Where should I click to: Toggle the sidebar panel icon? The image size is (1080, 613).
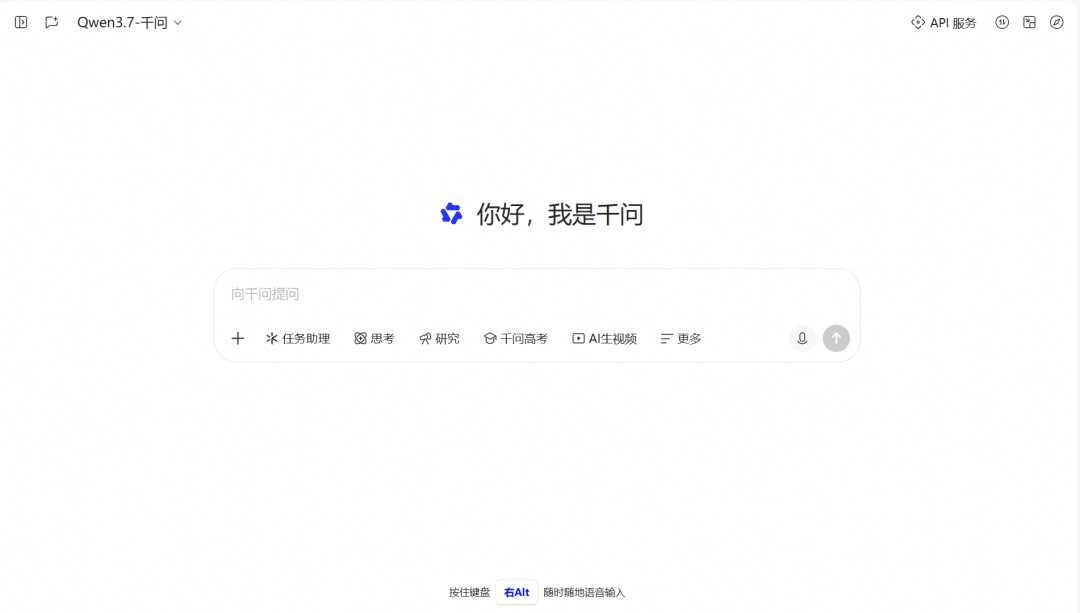(x=21, y=23)
